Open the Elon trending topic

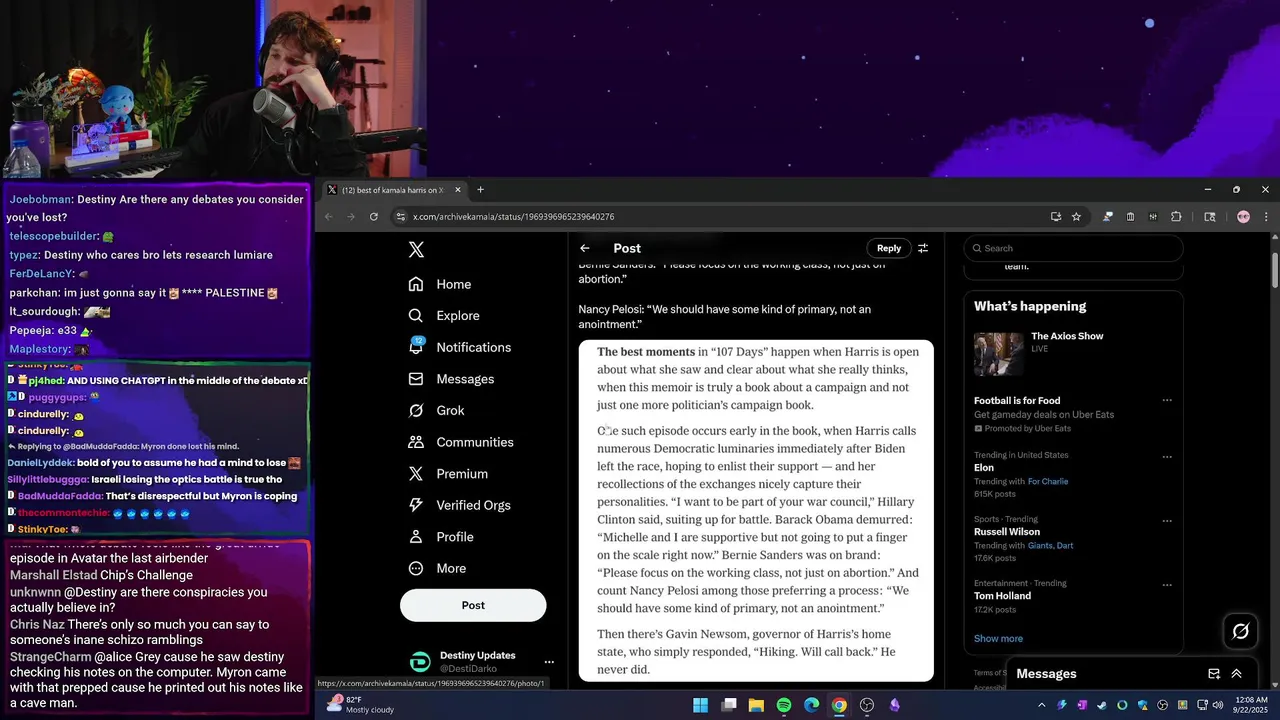[1073, 474]
